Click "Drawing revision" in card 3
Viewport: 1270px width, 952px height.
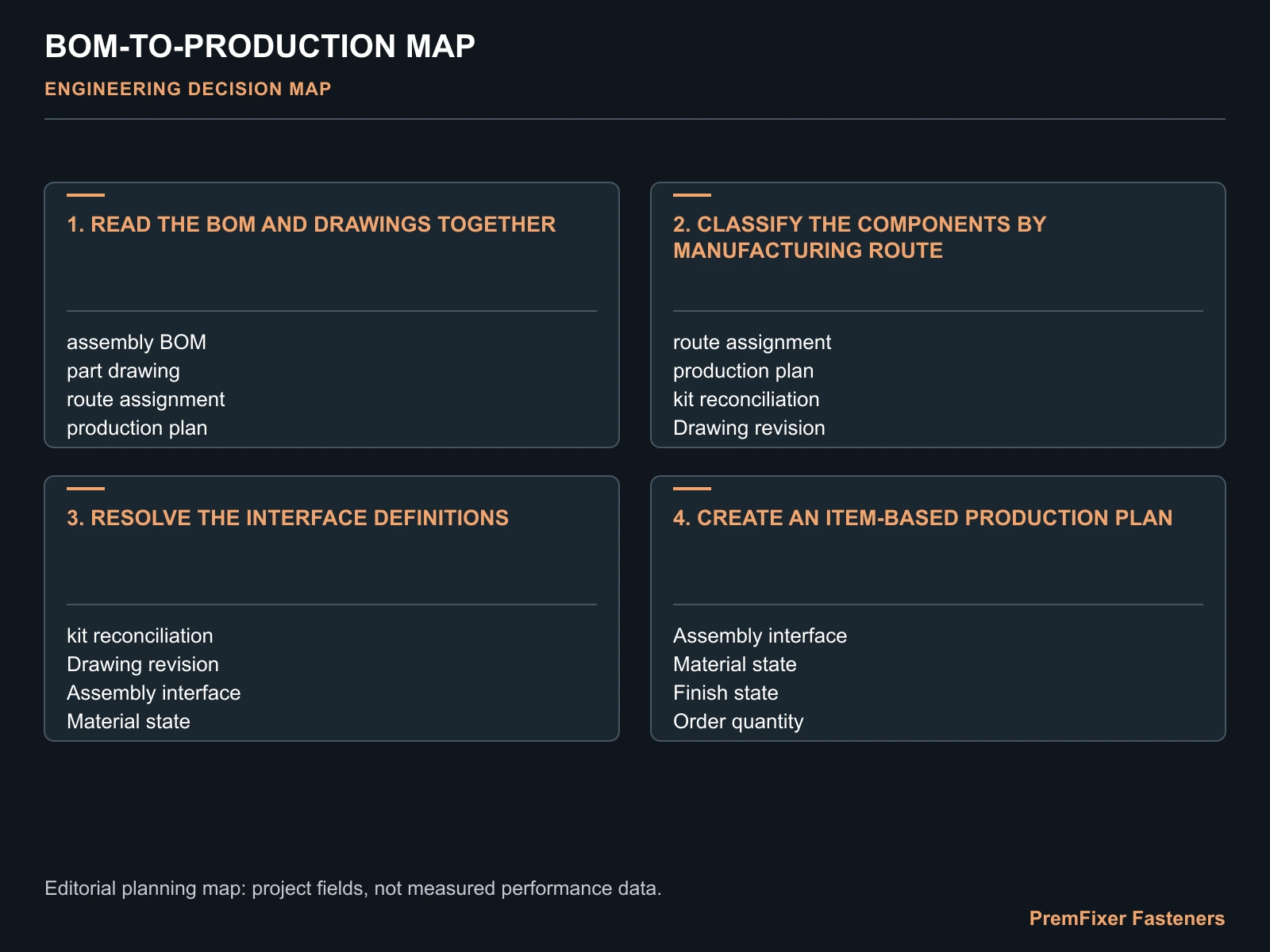point(142,664)
